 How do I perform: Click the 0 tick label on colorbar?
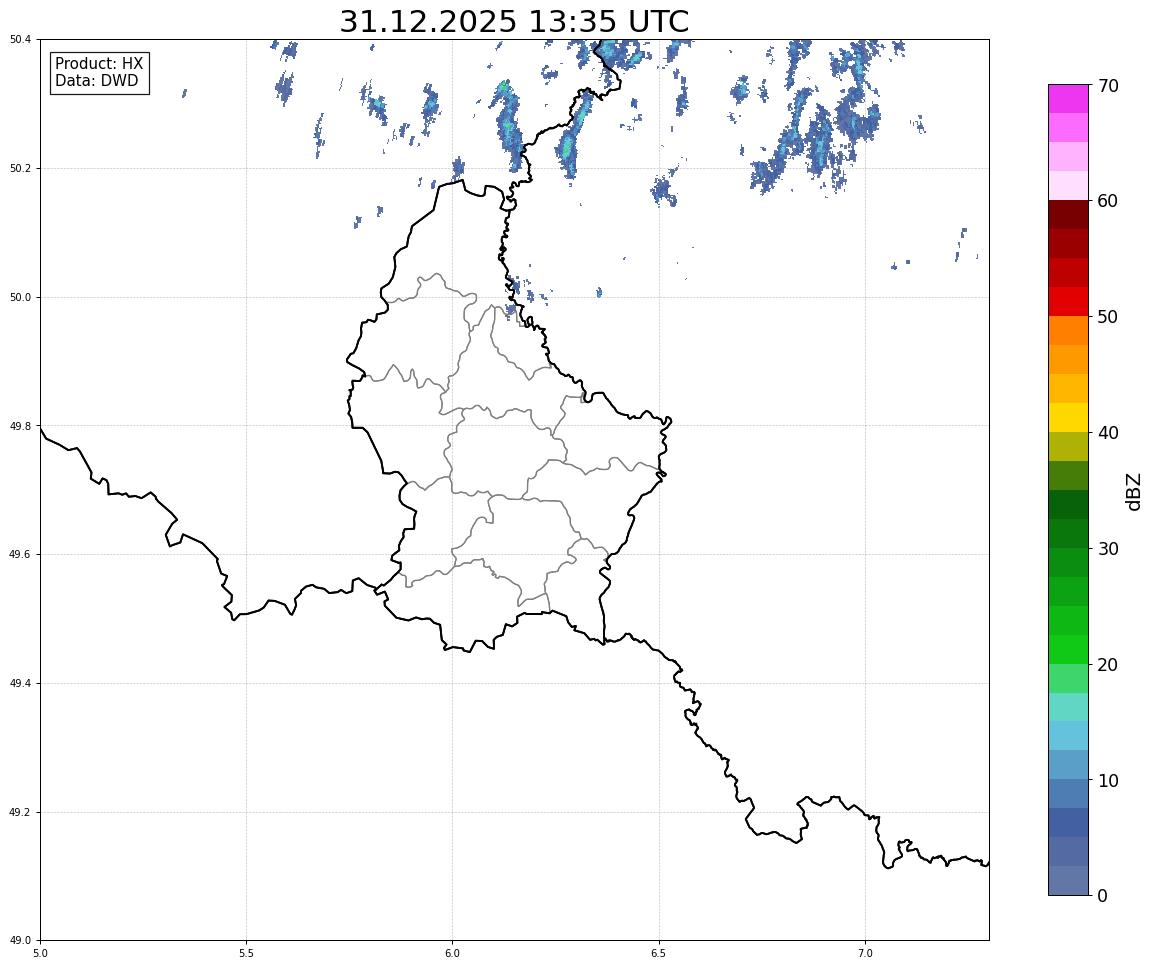pos(1102,896)
